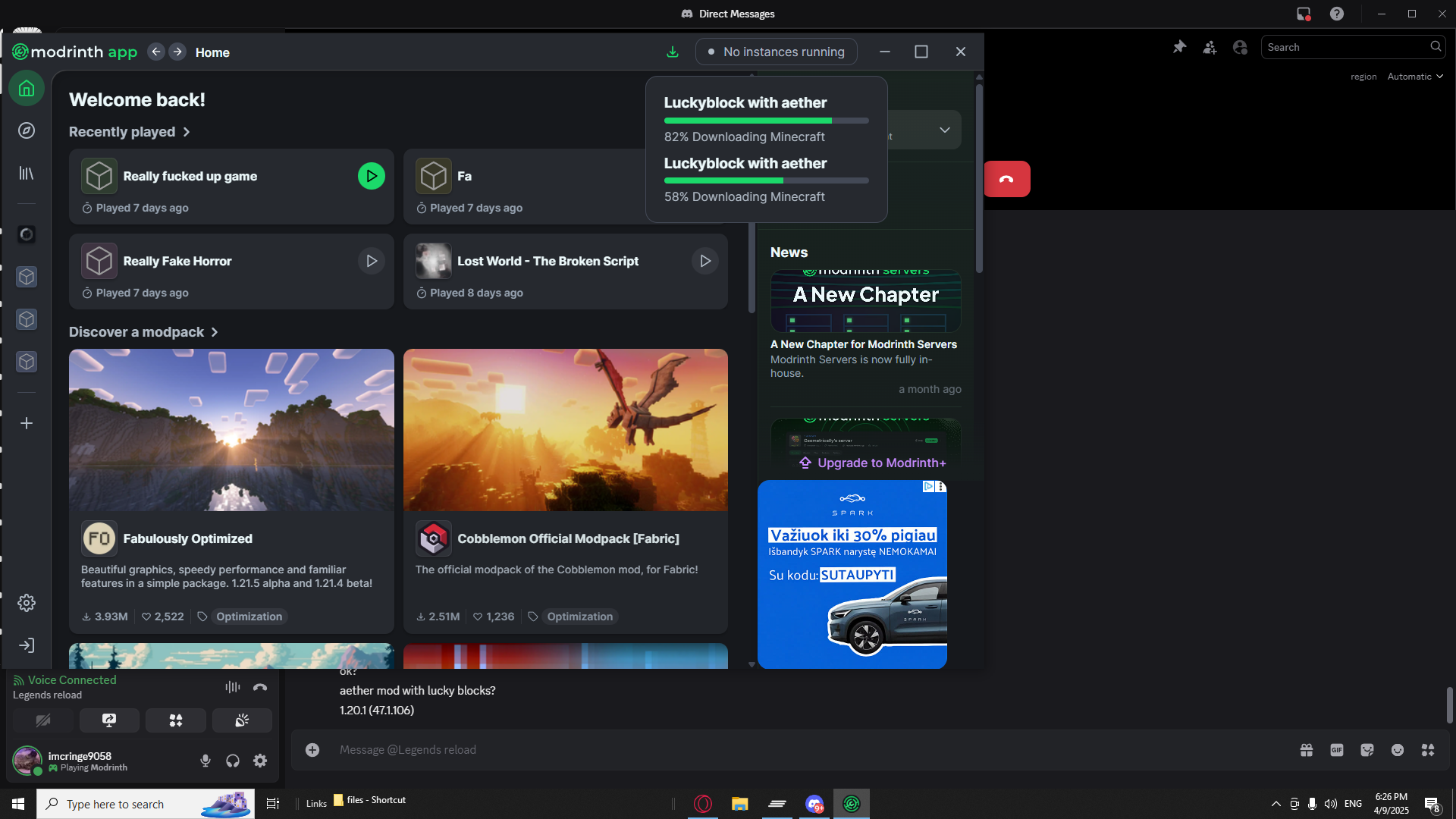Open Discord apps launcher icon

click(x=1428, y=750)
